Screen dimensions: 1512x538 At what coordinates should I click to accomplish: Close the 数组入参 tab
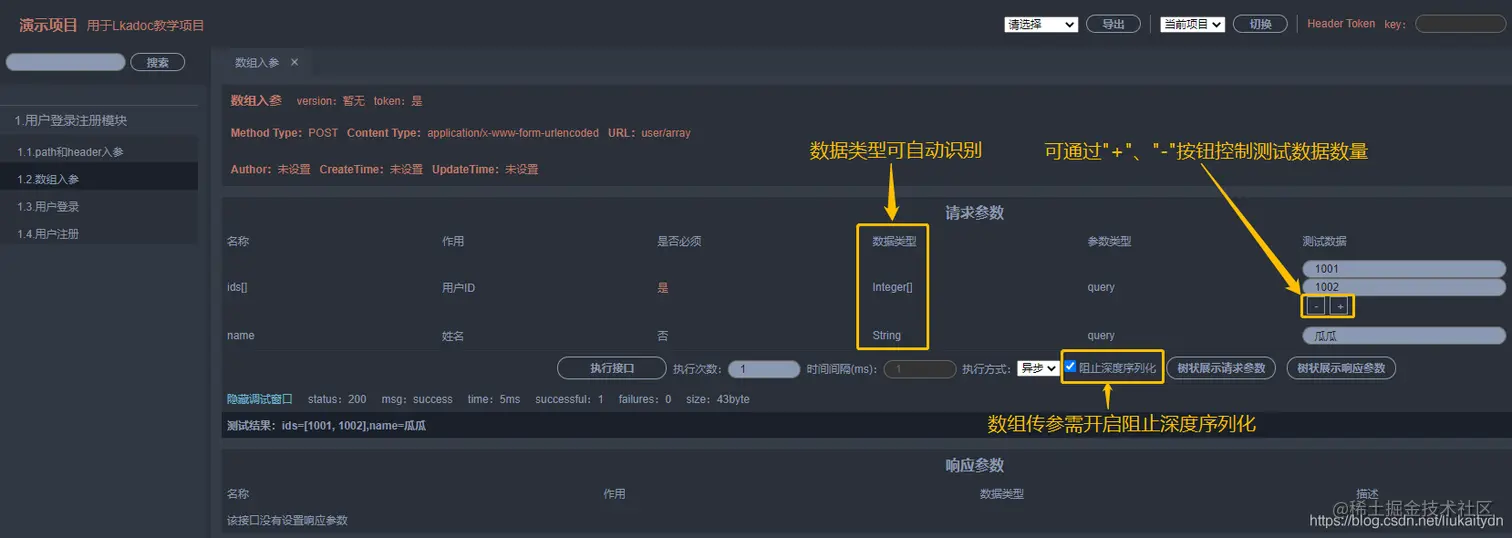click(x=294, y=62)
